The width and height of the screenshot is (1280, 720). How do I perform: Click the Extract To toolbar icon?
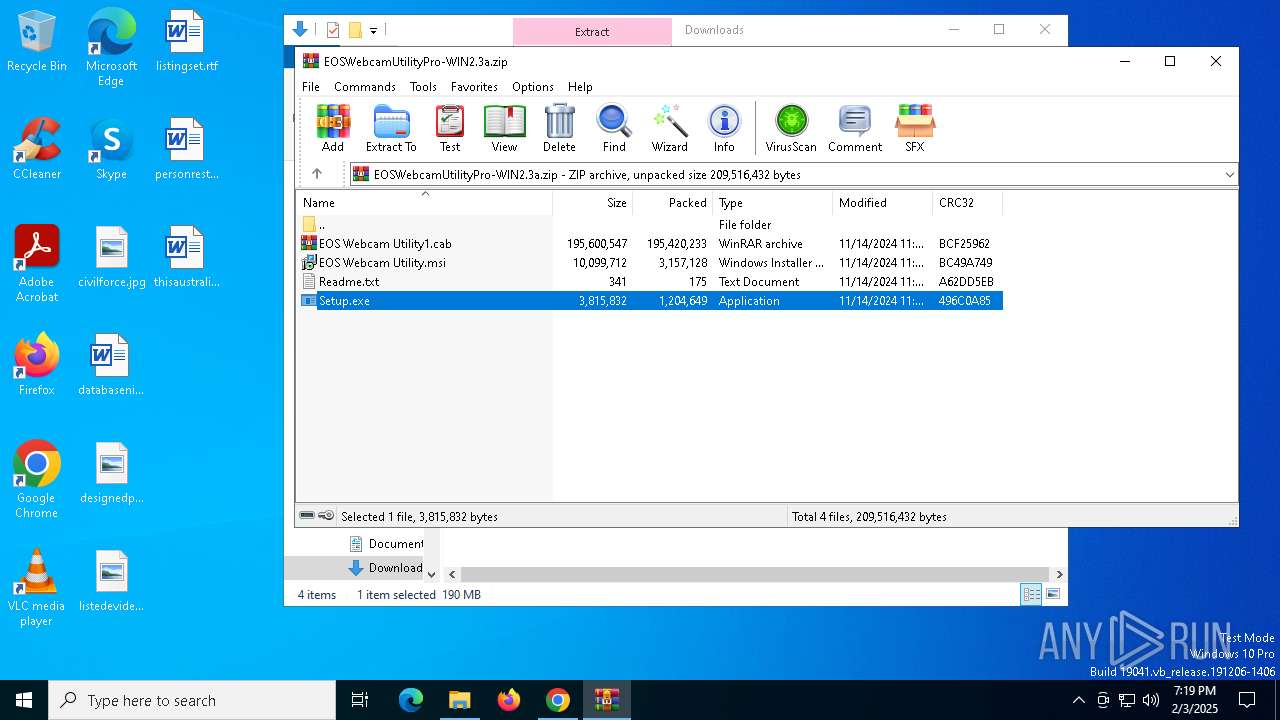point(391,128)
